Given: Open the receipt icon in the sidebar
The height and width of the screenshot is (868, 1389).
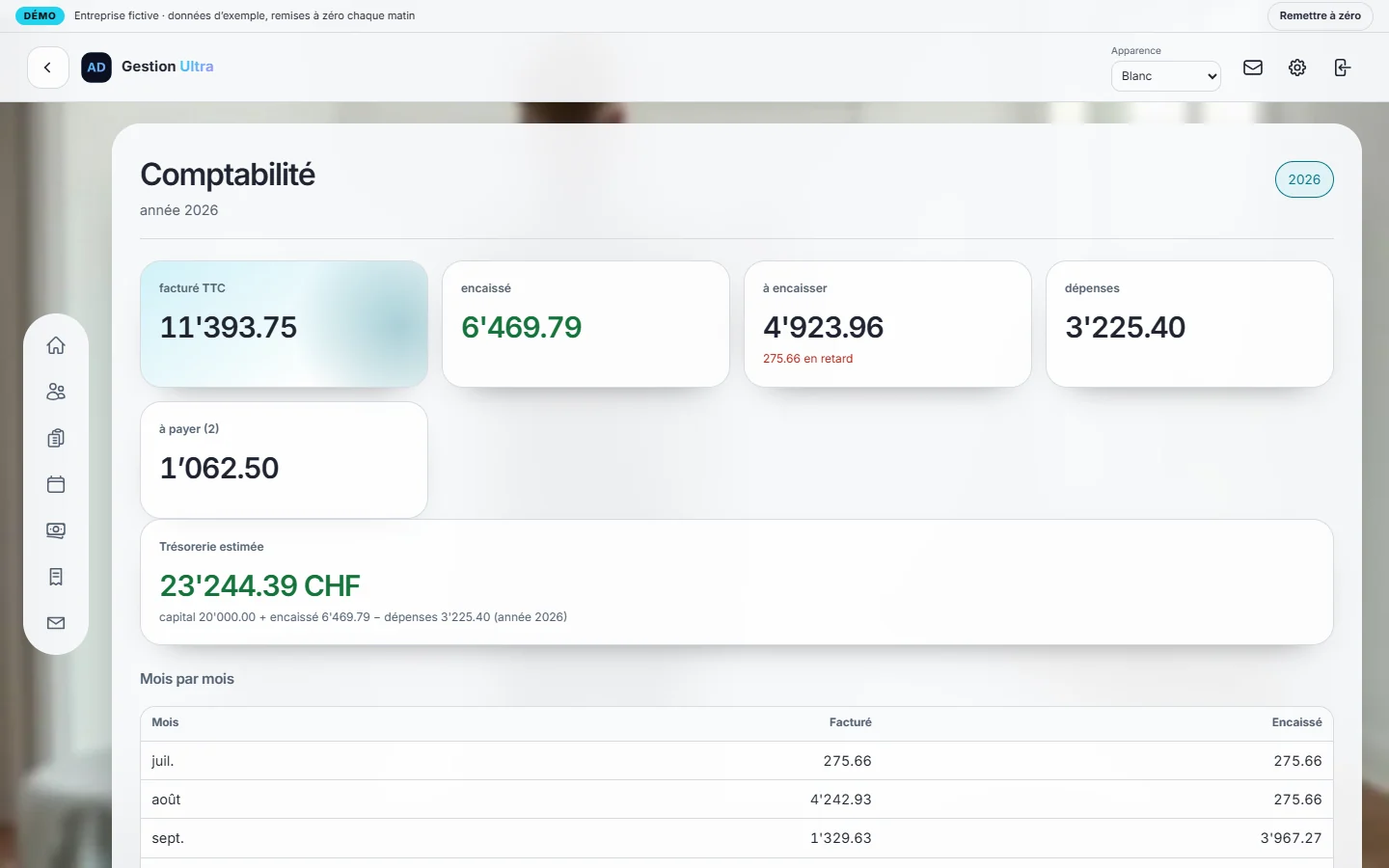Looking at the screenshot, I should pyautogui.click(x=56, y=577).
